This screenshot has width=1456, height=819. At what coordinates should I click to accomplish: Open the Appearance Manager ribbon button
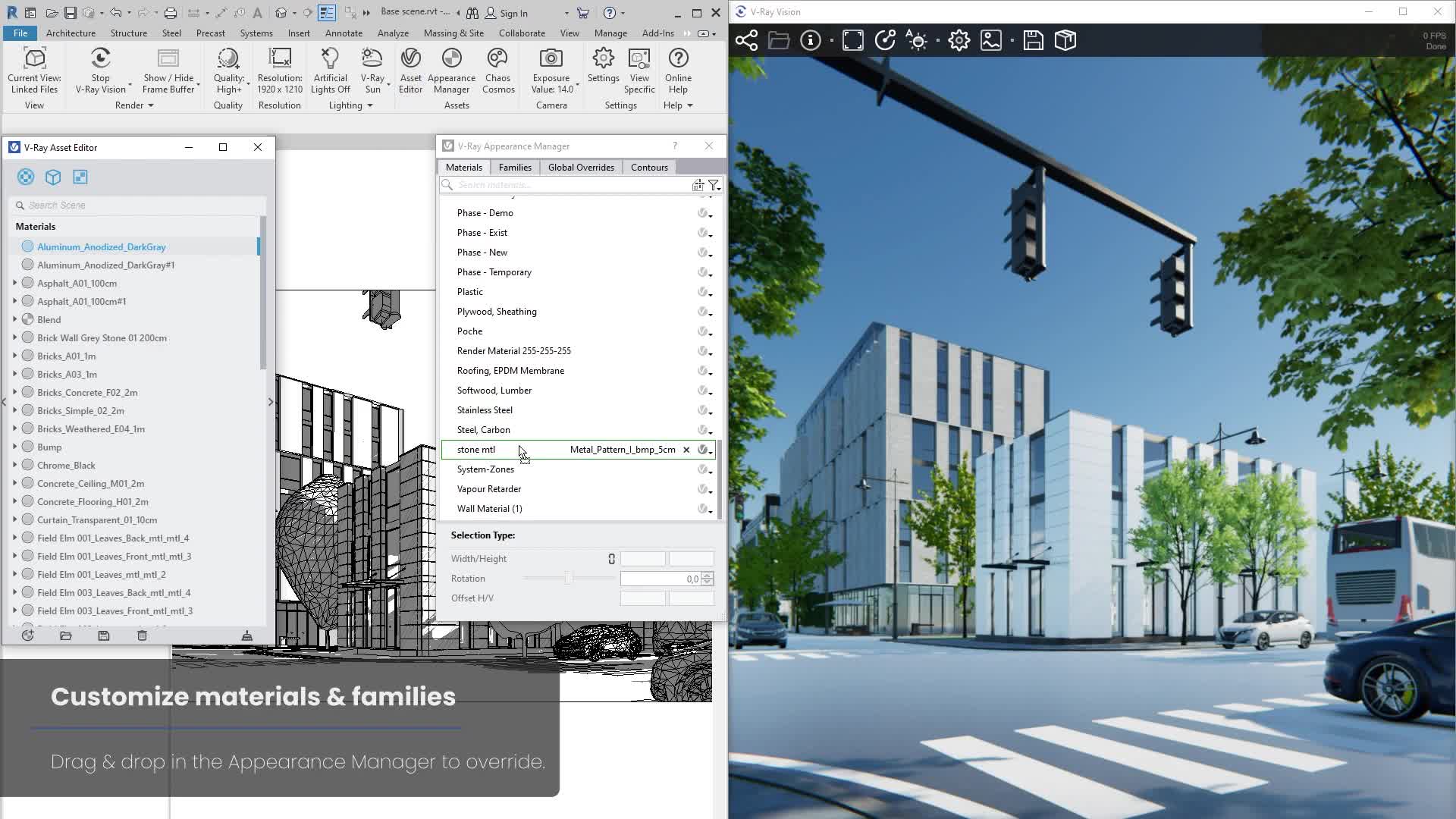pos(451,71)
